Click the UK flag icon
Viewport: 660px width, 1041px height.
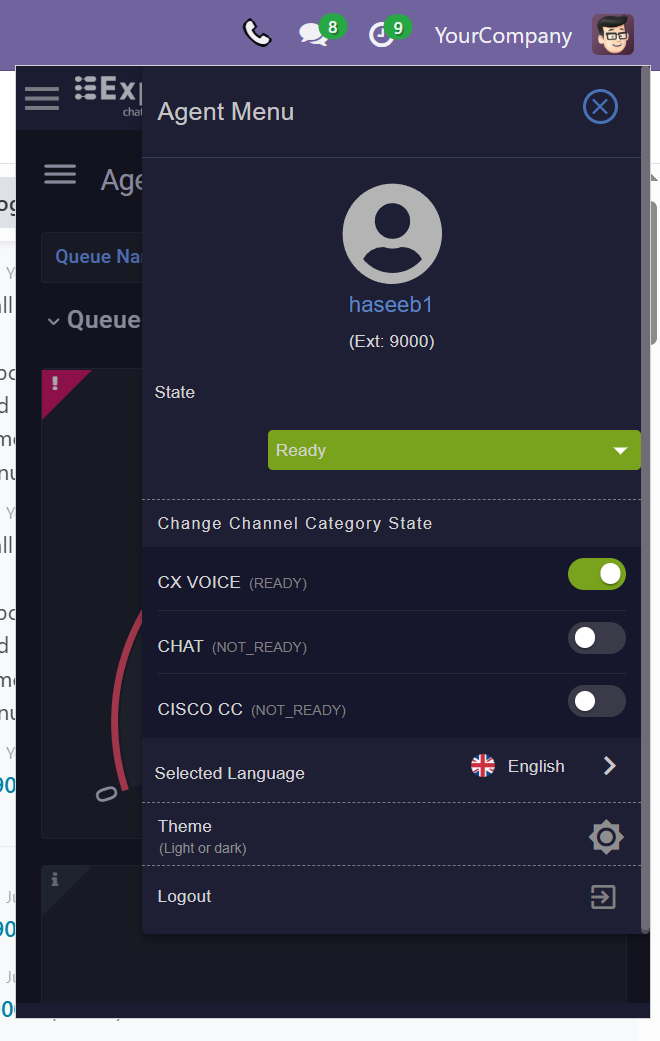click(483, 765)
